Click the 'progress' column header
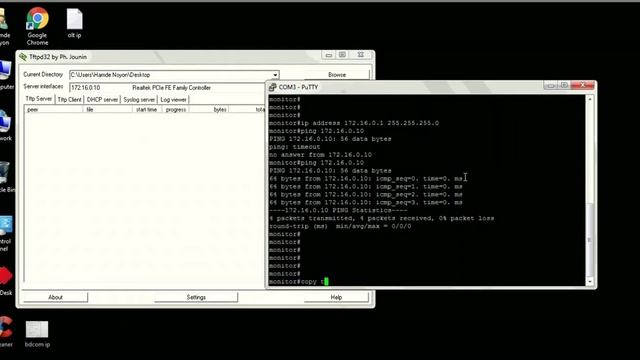The image size is (640, 360). pyautogui.click(x=176, y=109)
